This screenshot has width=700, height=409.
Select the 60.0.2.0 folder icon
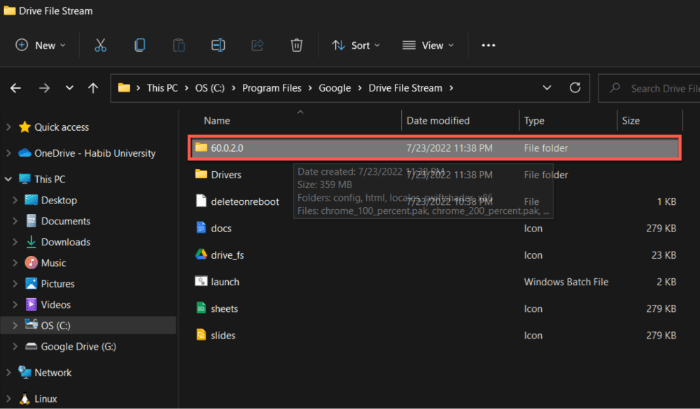(201, 147)
